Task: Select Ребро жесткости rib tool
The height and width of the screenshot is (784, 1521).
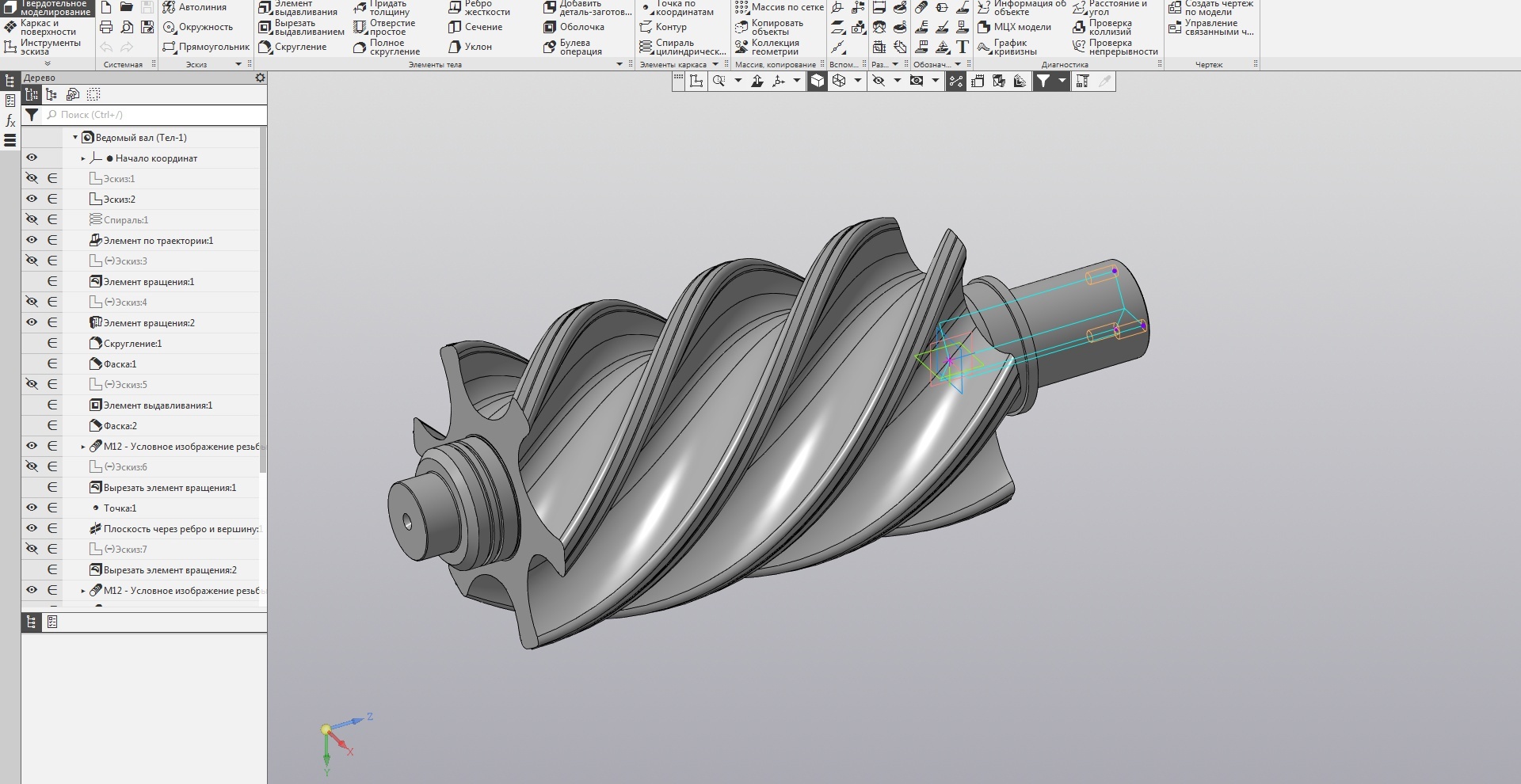Action: pyautogui.click(x=479, y=8)
